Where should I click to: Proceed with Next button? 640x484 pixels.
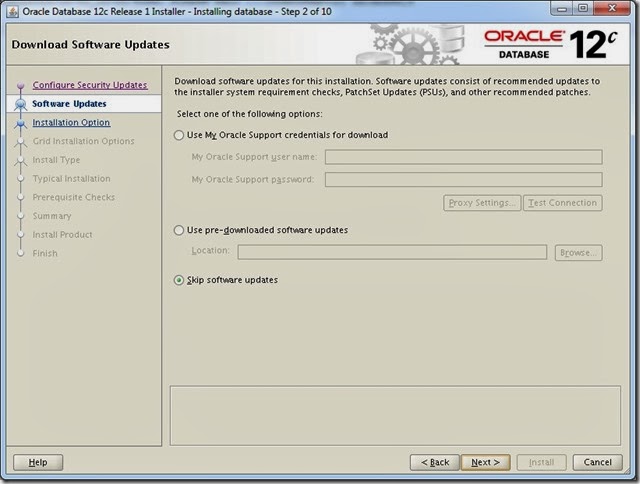tap(485, 462)
